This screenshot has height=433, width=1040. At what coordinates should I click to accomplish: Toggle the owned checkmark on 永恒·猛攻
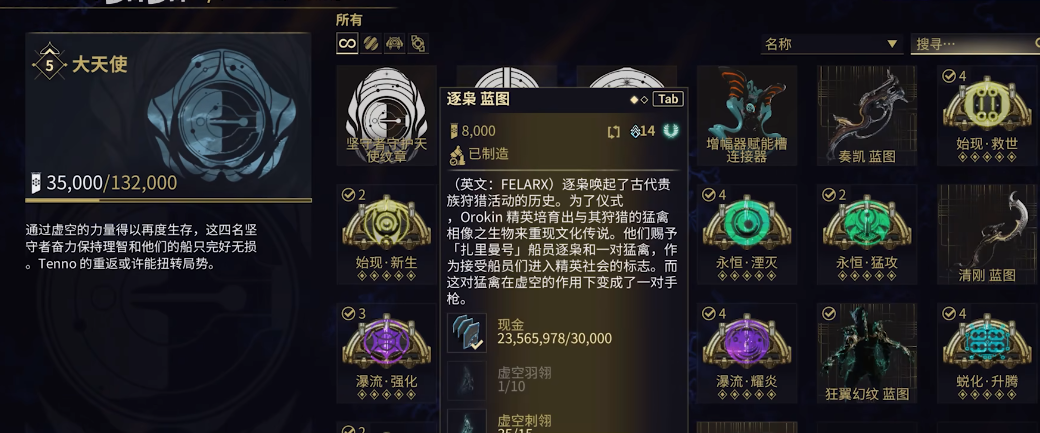click(x=829, y=195)
